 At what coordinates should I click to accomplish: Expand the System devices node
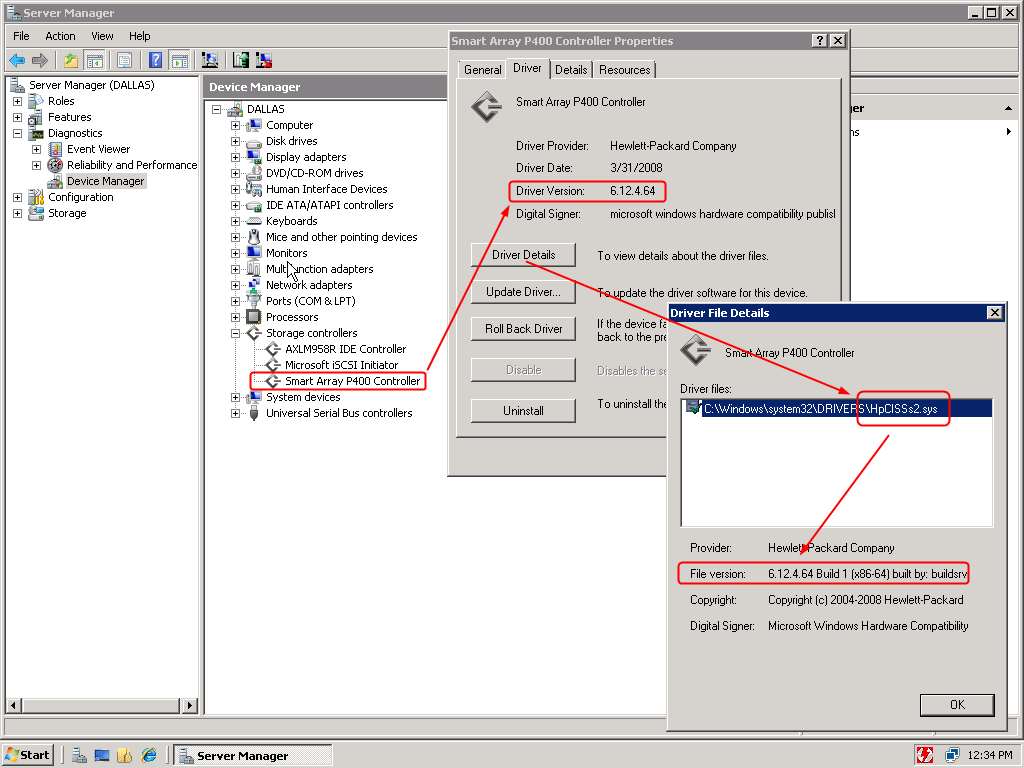click(x=235, y=397)
